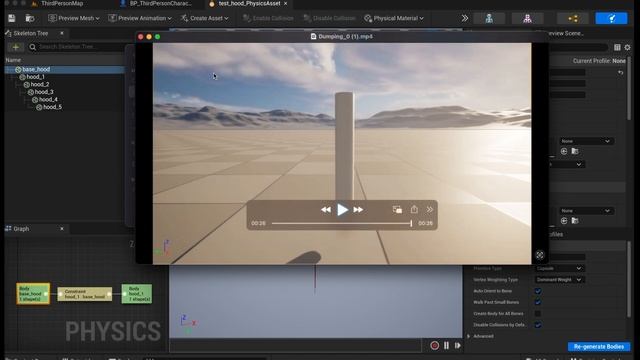Open the Primitive Type Capsule dropdown
The height and width of the screenshot is (360, 640).
click(x=559, y=268)
